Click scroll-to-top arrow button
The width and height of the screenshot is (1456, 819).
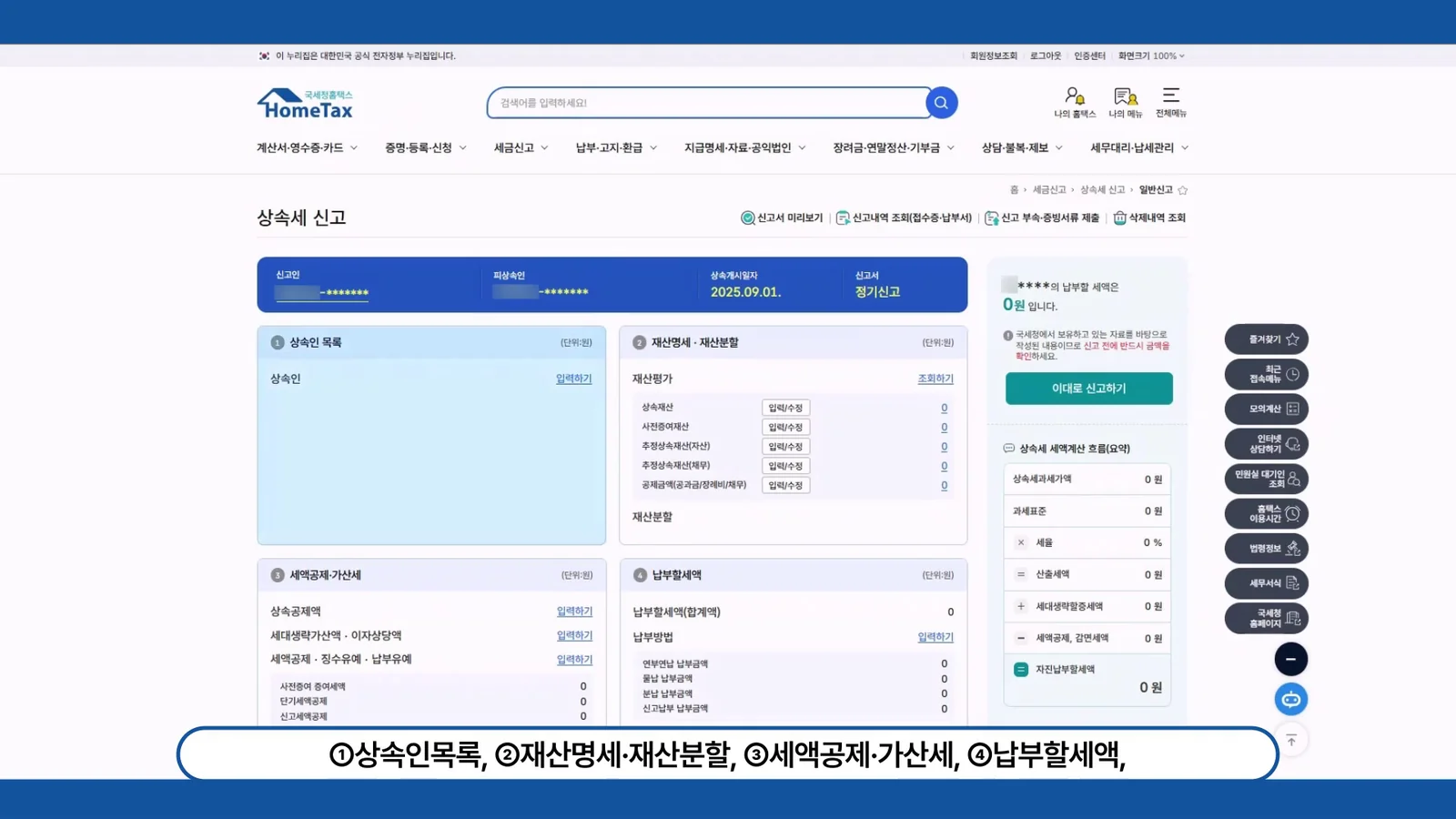[1290, 740]
